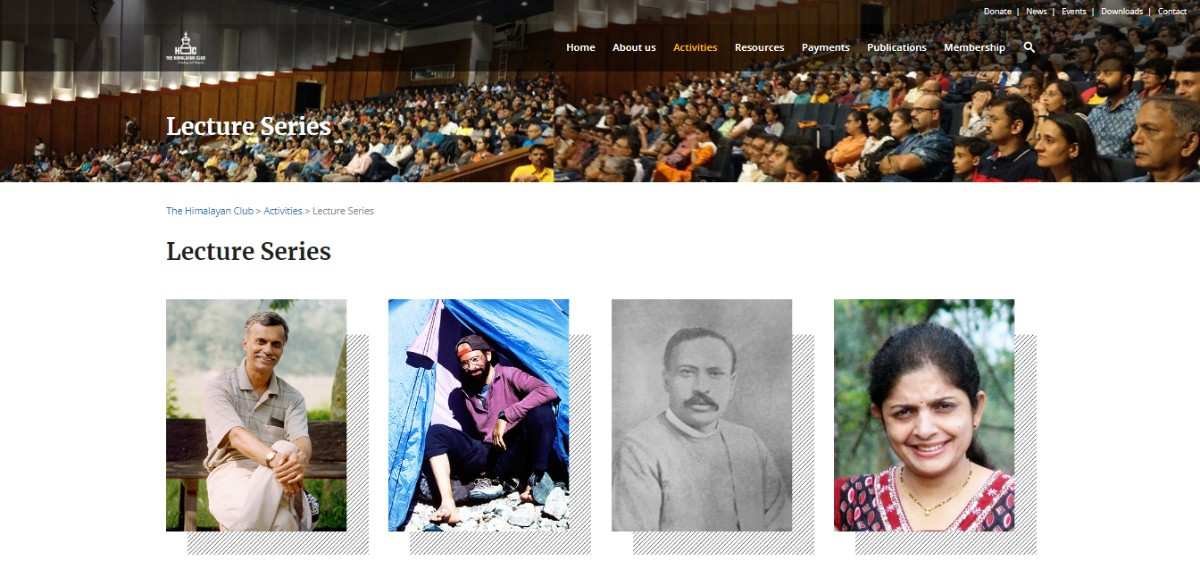Follow The Himalayan Club breadcrumb link
The width and height of the screenshot is (1200, 569).
click(210, 211)
